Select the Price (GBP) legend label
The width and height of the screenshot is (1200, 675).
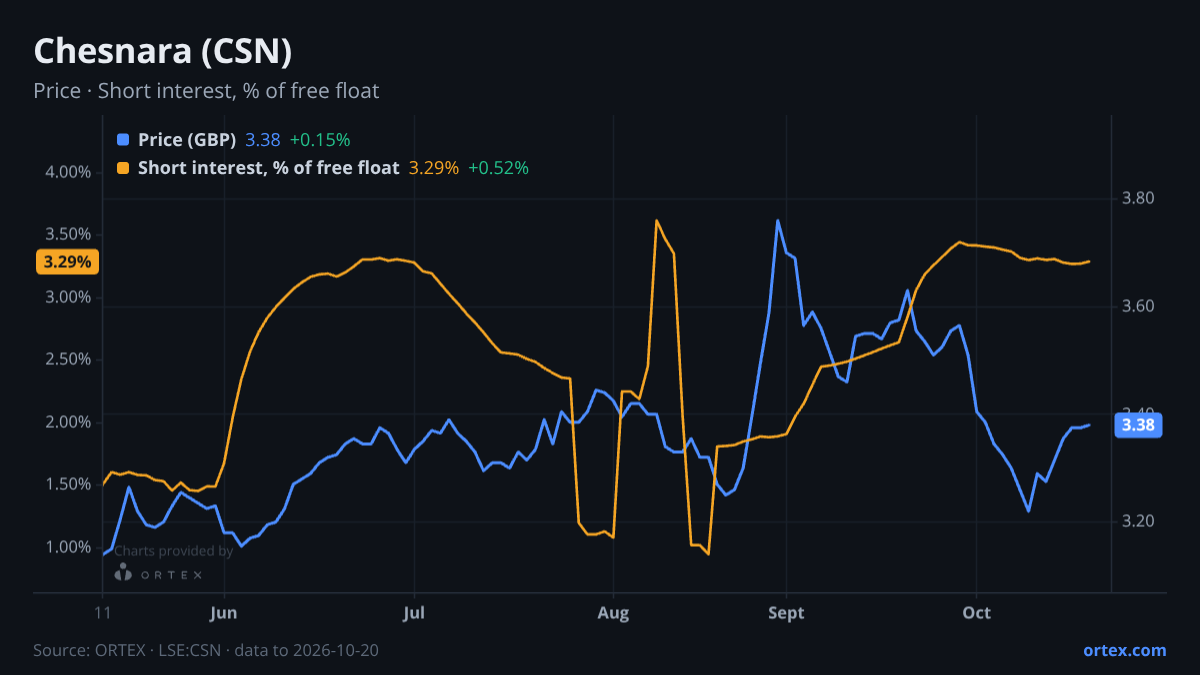(x=187, y=140)
